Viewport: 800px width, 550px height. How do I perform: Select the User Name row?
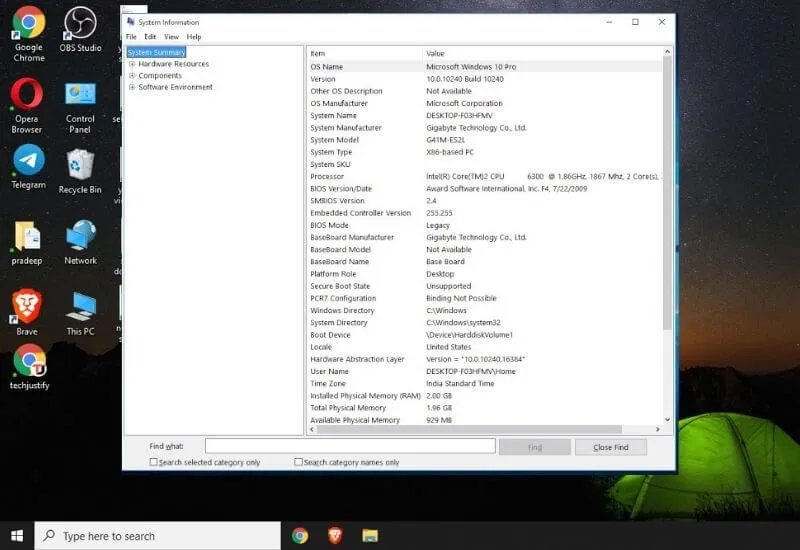485,371
